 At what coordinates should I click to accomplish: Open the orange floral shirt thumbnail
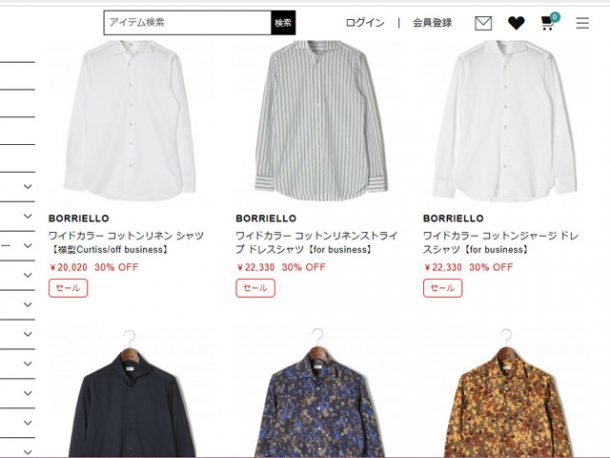point(505,393)
